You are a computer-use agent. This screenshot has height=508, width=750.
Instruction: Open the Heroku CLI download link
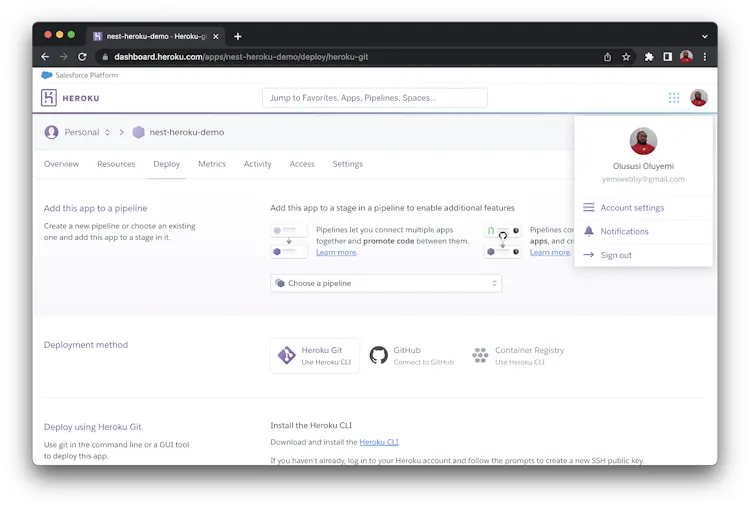coord(379,442)
